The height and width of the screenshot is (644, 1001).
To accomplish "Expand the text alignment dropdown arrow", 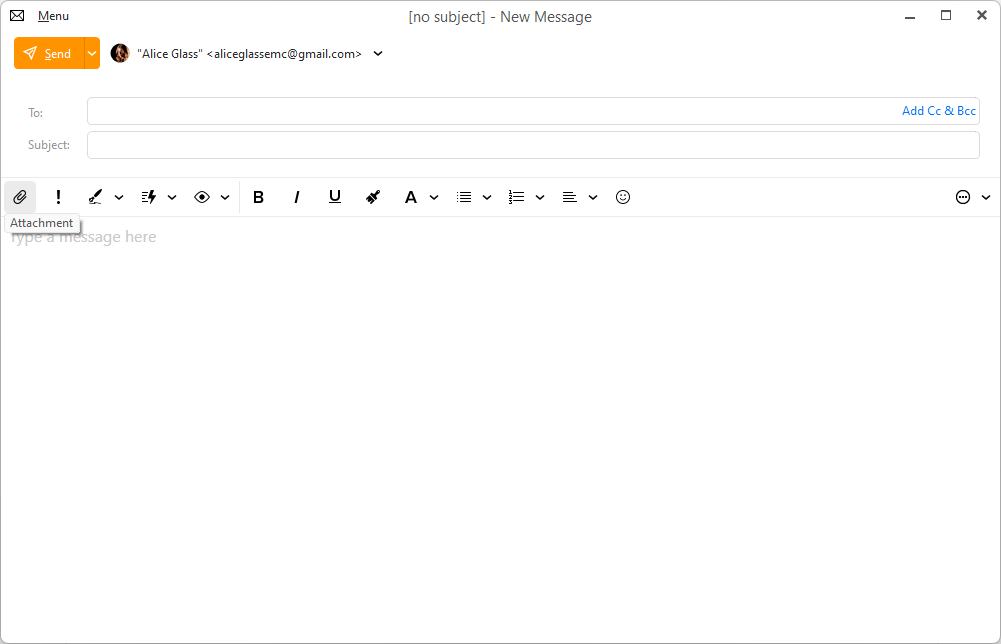I will tap(593, 197).
